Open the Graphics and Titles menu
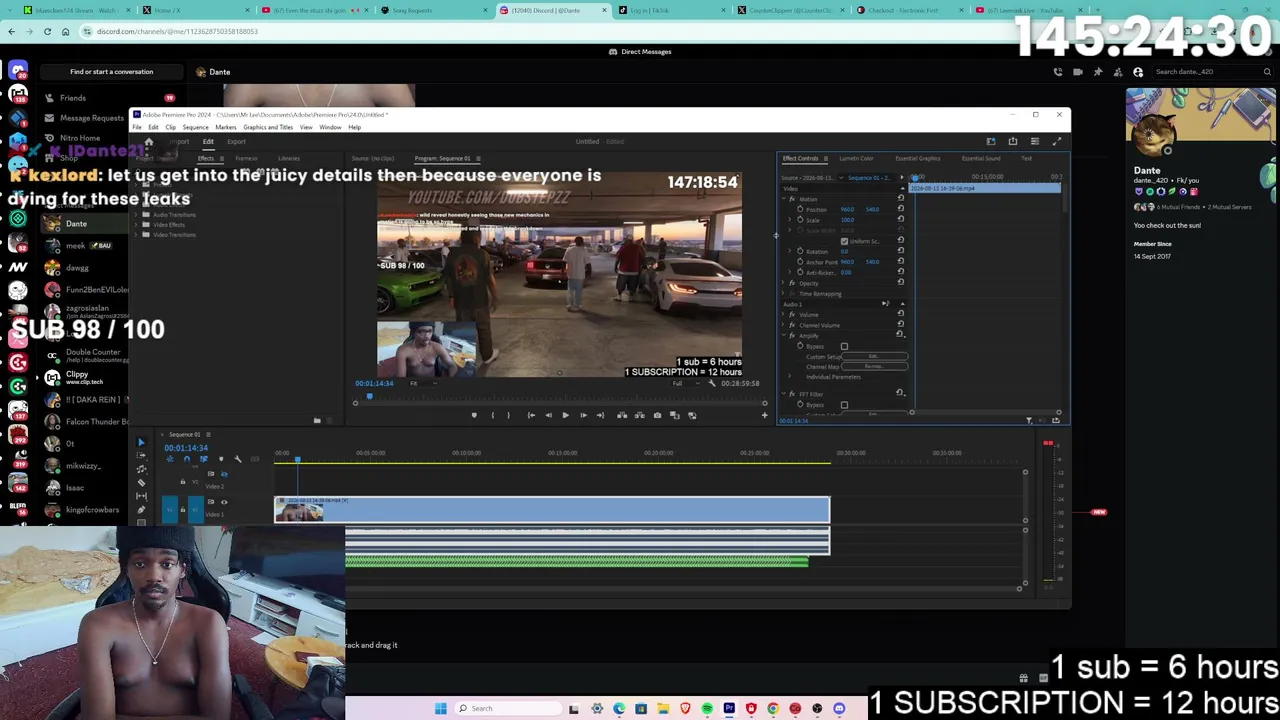1280x720 pixels. (268, 127)
